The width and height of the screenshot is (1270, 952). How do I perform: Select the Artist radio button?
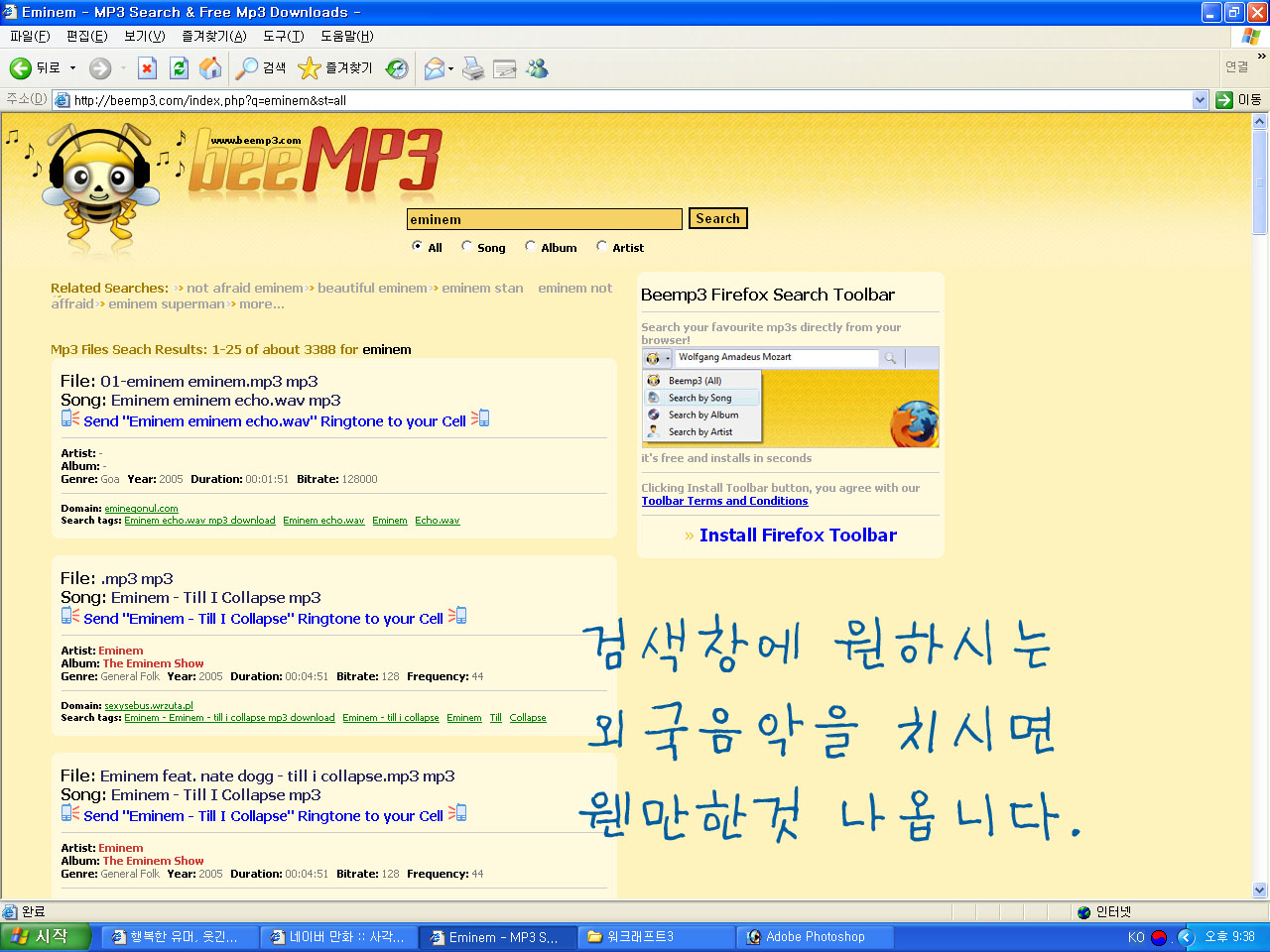tap(602, 246)
